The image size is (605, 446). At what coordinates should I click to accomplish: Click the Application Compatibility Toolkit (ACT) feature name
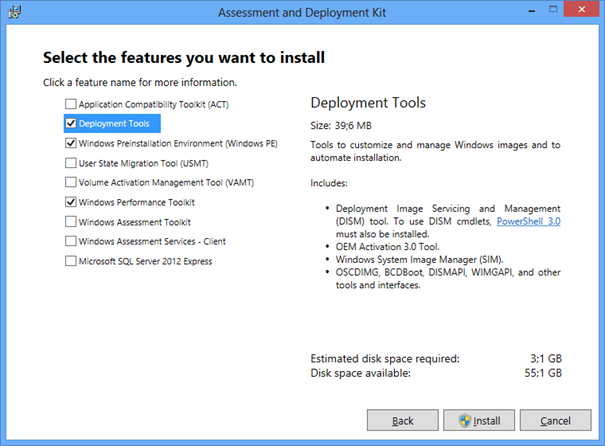154,105
